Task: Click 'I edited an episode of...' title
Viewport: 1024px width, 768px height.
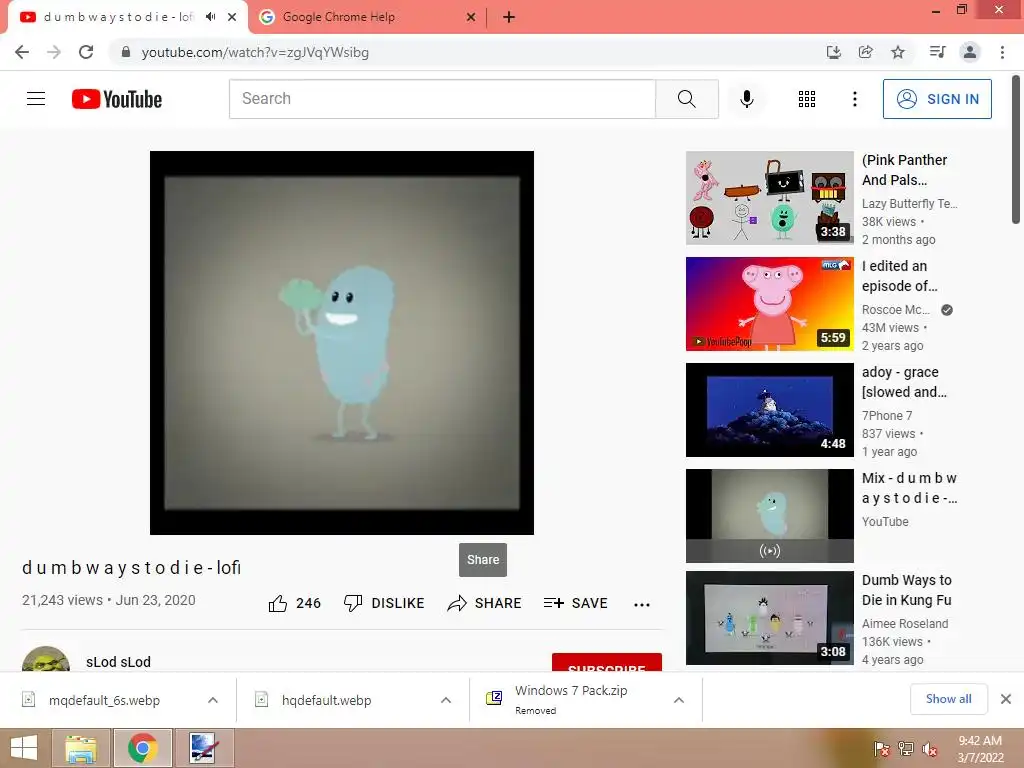Action: 899,276
